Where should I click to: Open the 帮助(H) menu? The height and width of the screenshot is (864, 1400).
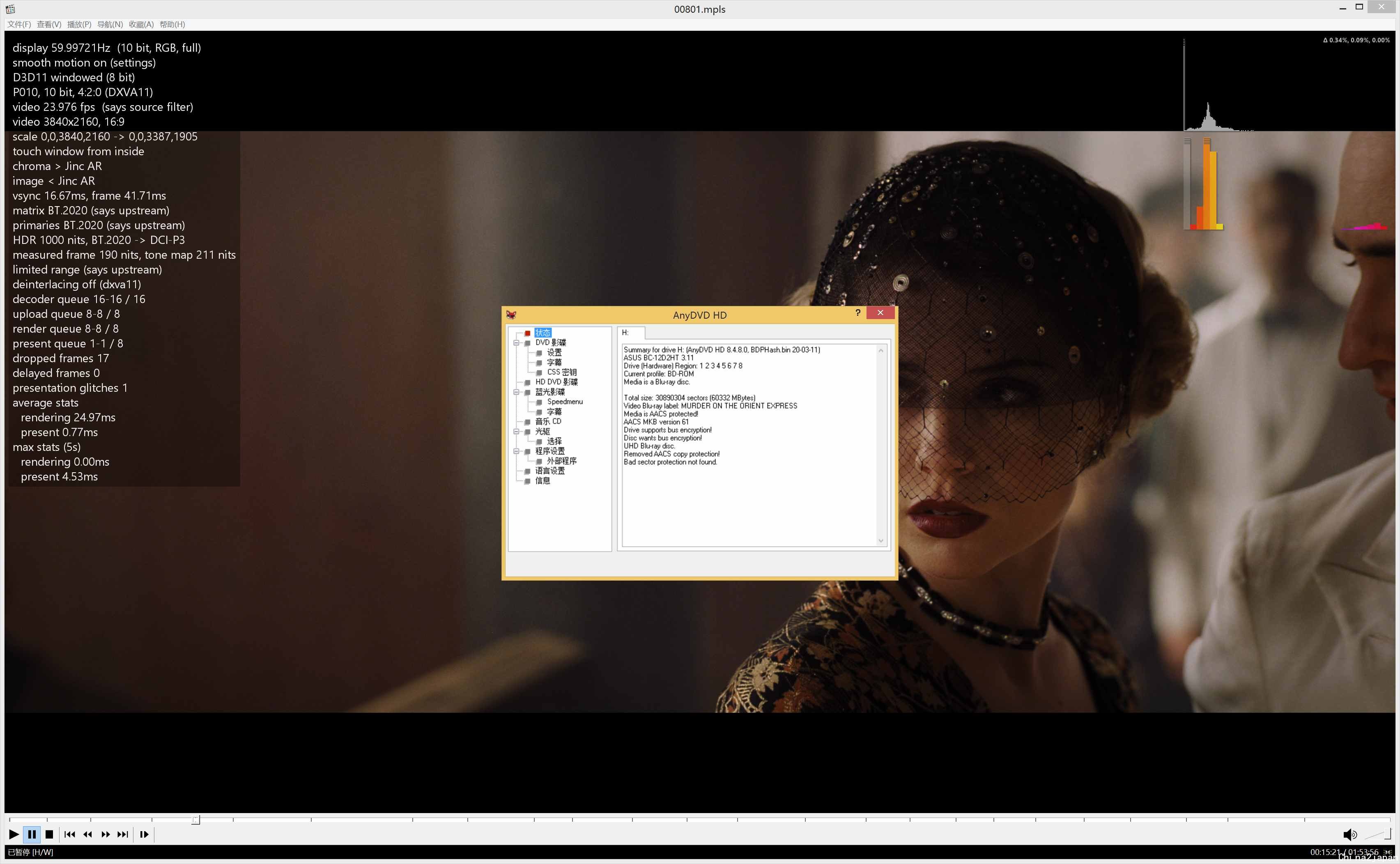coord(172,24)
